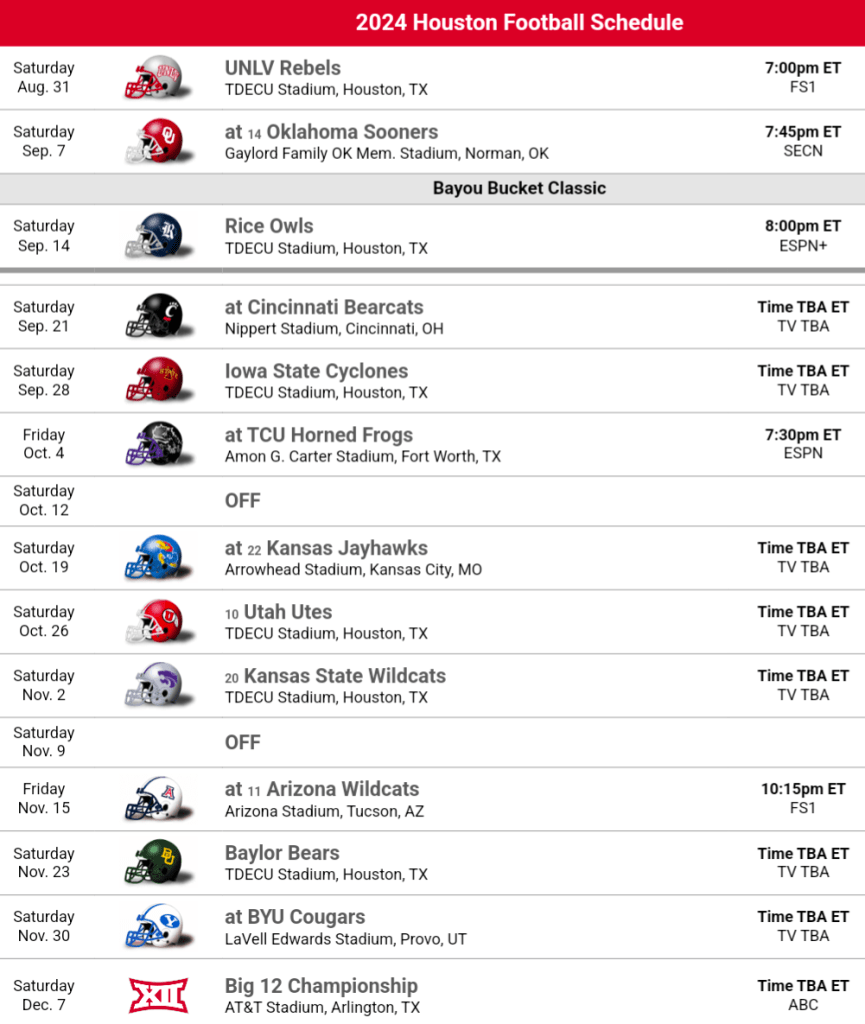The width and height of the screenshot is (865, 1024).
Task: Select the Kansas Jayhawks helmet icon
Action: [153, 557]
